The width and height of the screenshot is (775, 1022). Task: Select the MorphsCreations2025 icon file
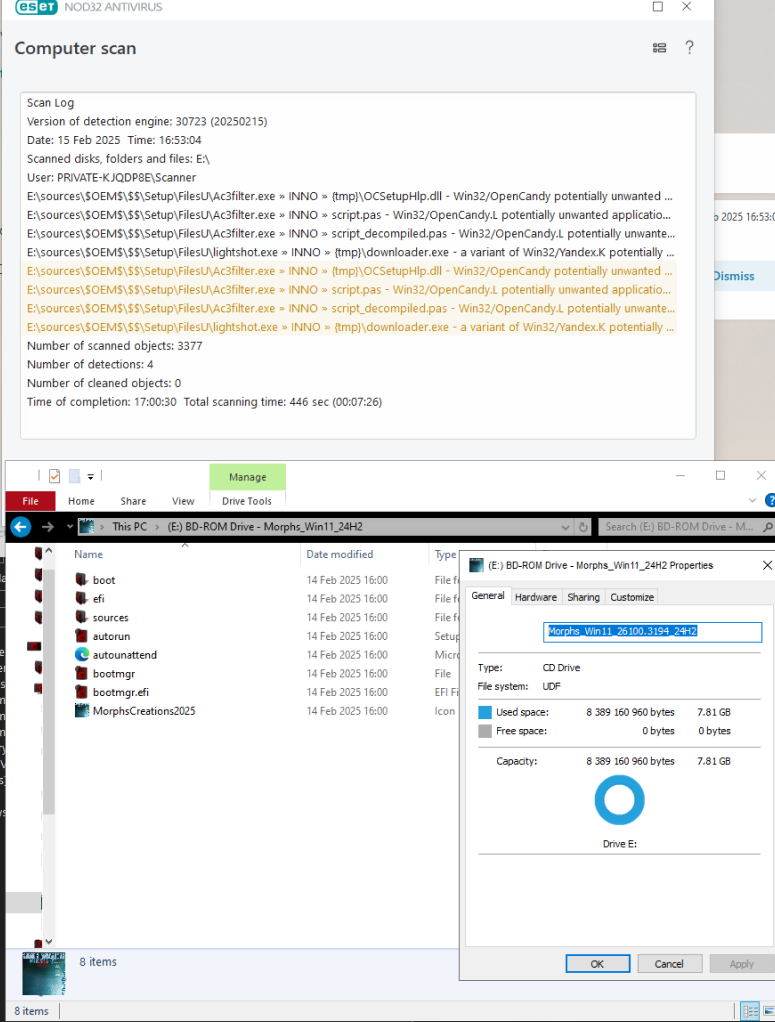[143, 711]
